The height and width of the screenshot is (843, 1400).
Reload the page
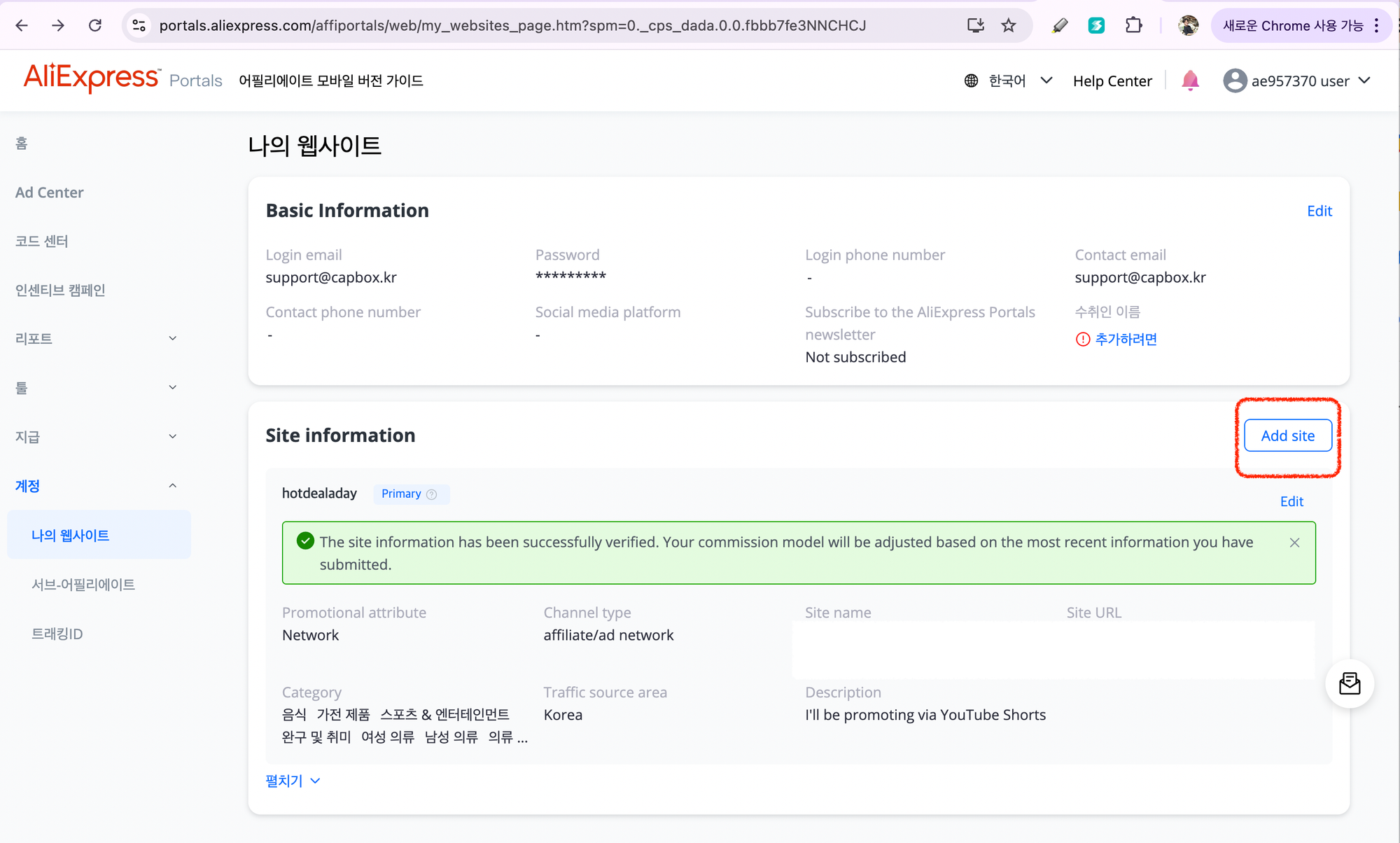click(95, 26)
